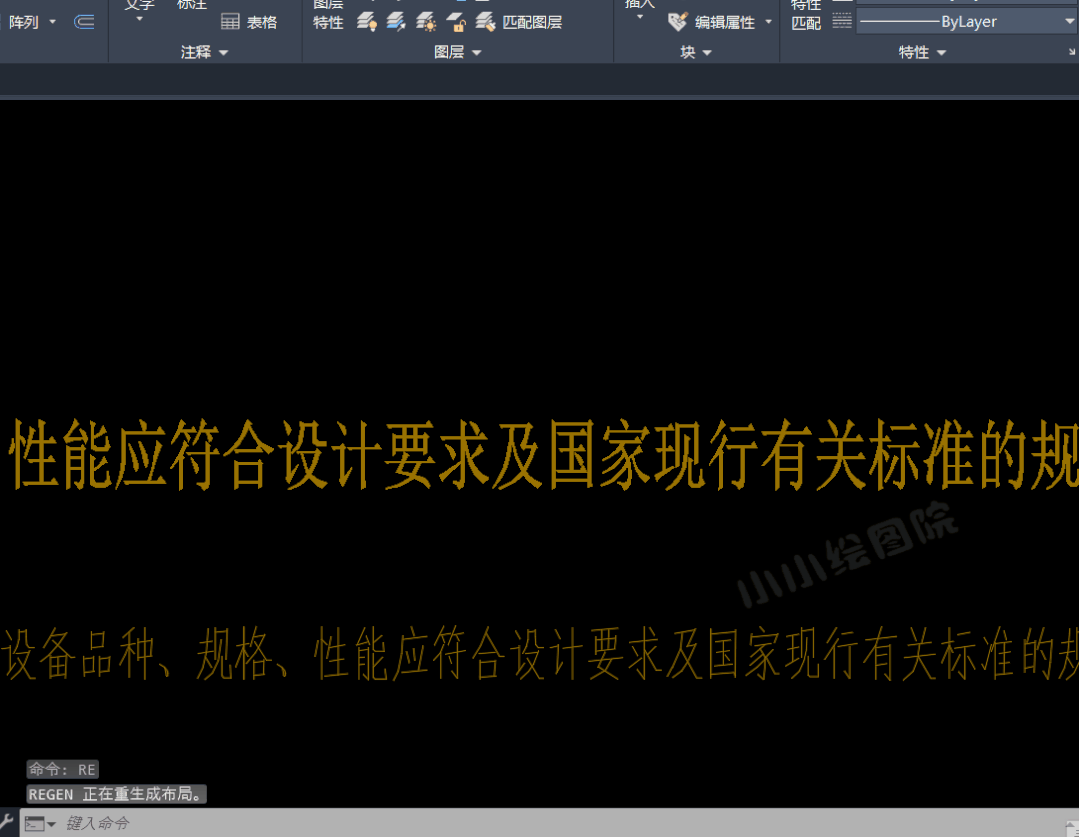Click 匹配图层 match layer icon

[486, 22]
